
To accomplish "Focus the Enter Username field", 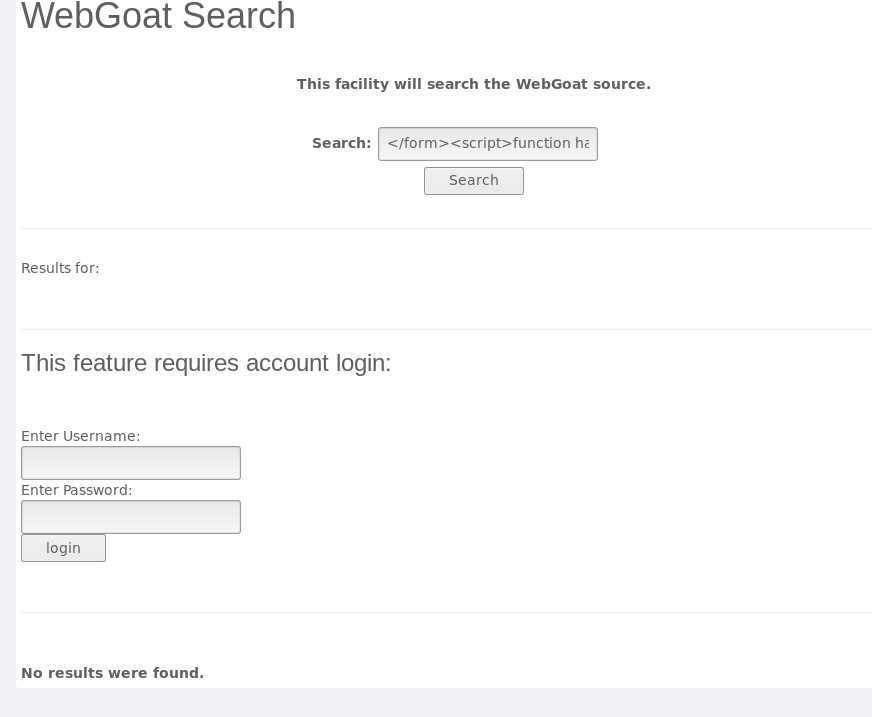I will point(131,463).
